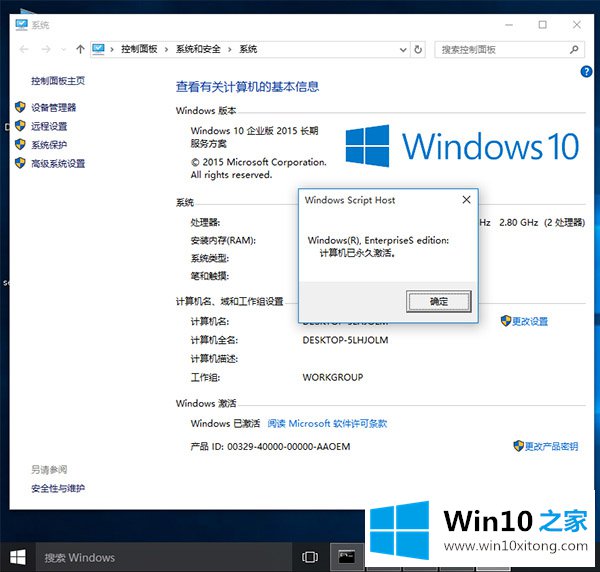The image size is (600, 572).
Task: Click the 产品 ID 00329-40000-00000-AAOEM text
Action: click(270, 447)
